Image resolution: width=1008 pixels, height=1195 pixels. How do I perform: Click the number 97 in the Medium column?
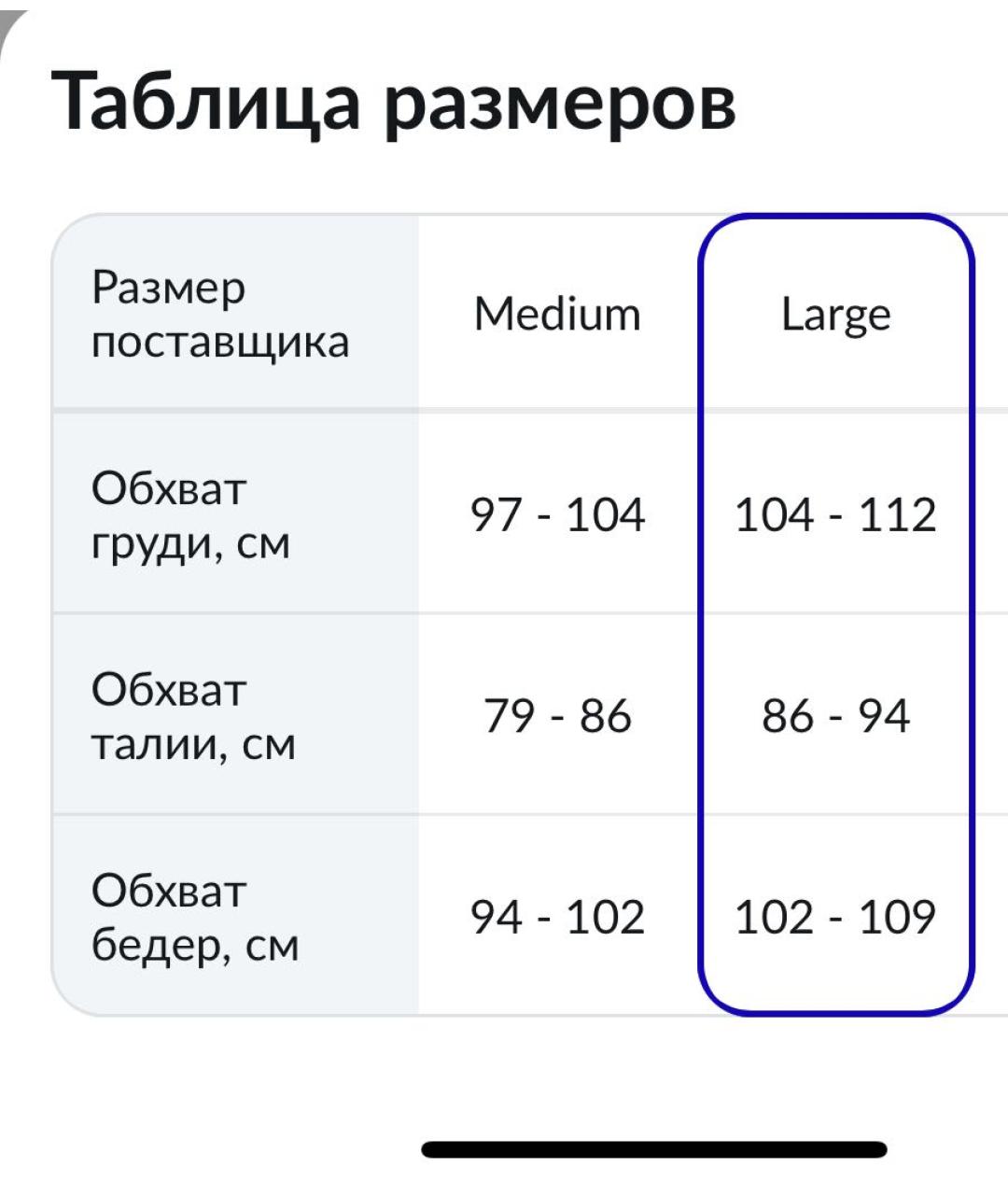click(496, 515)
